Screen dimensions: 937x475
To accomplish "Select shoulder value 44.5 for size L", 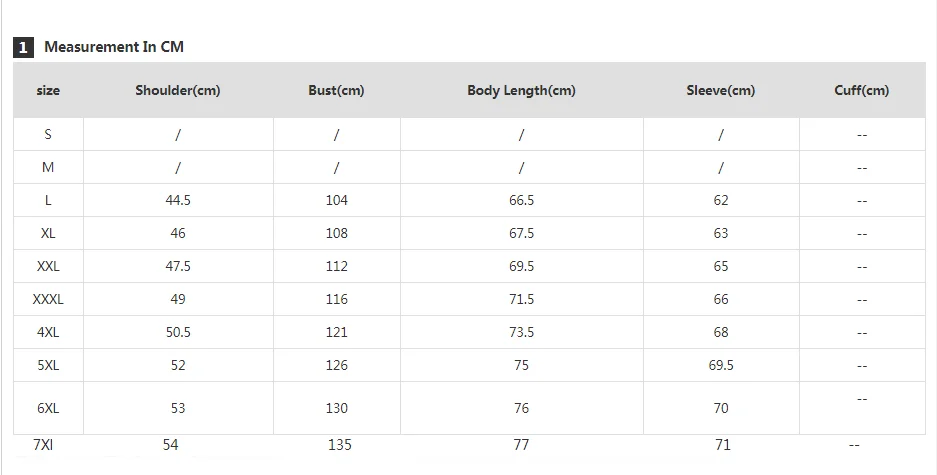I will click(178, 200).
